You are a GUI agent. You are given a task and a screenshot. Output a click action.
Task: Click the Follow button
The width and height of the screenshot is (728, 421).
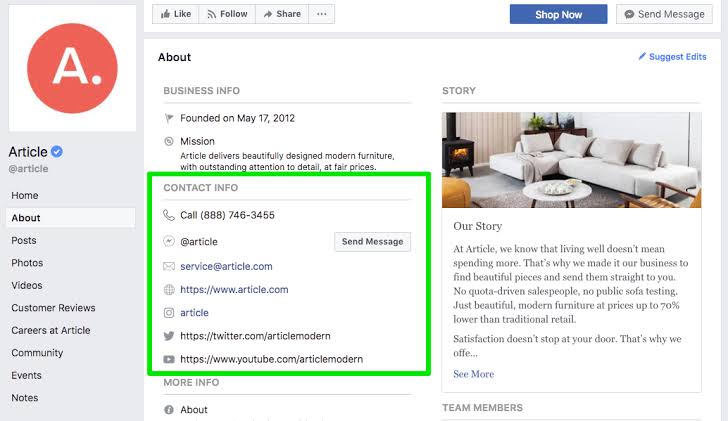227,14
